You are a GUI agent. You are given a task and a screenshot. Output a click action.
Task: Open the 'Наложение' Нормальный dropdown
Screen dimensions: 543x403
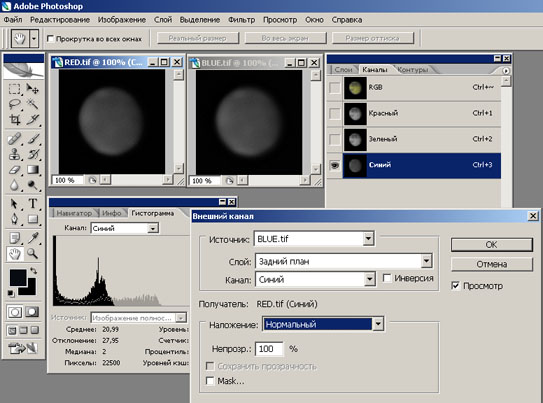[378, 324]
